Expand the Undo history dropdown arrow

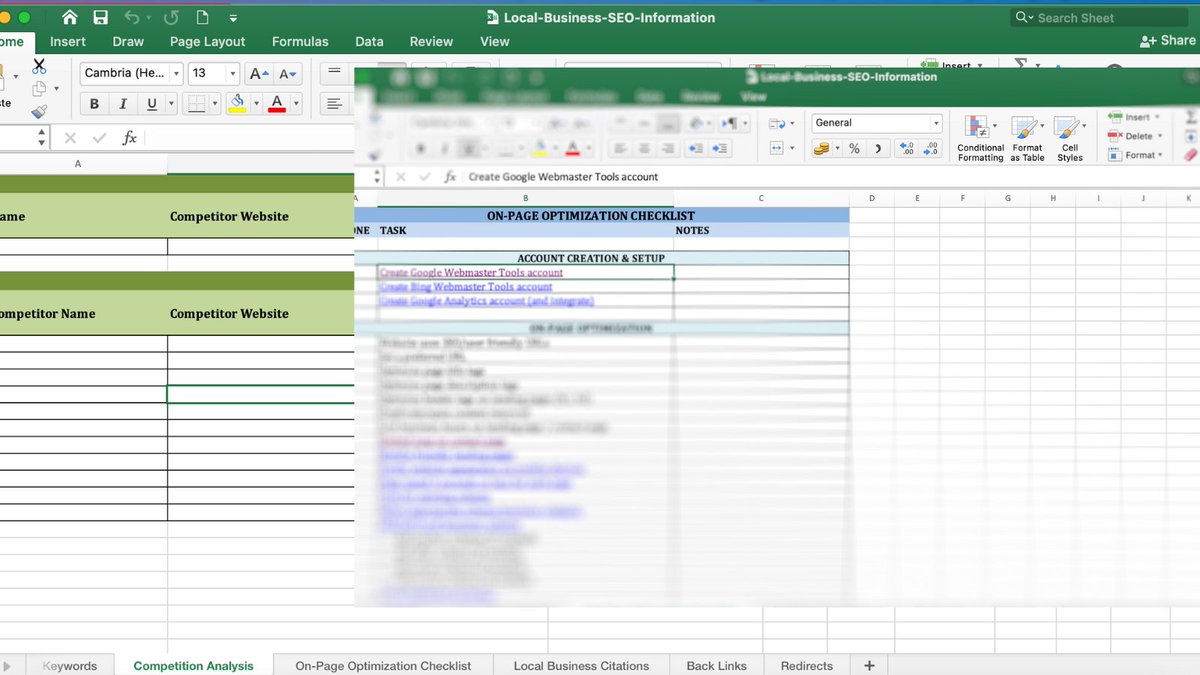148,18
